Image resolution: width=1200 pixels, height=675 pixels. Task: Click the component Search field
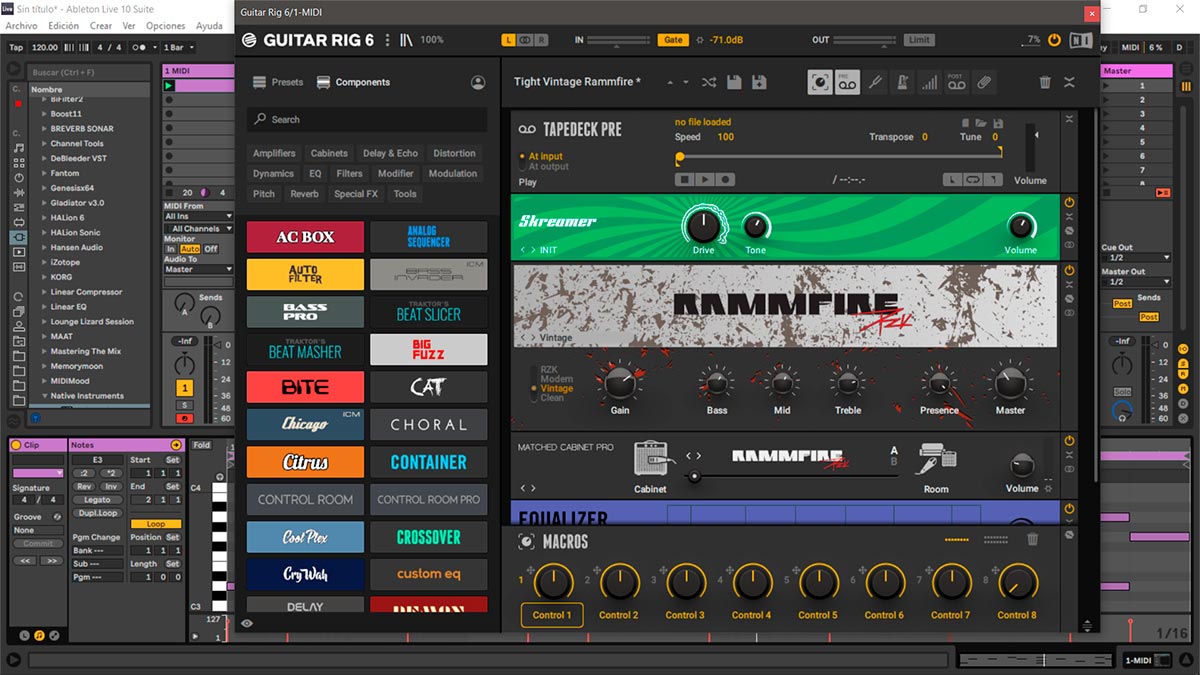[367, 119]
